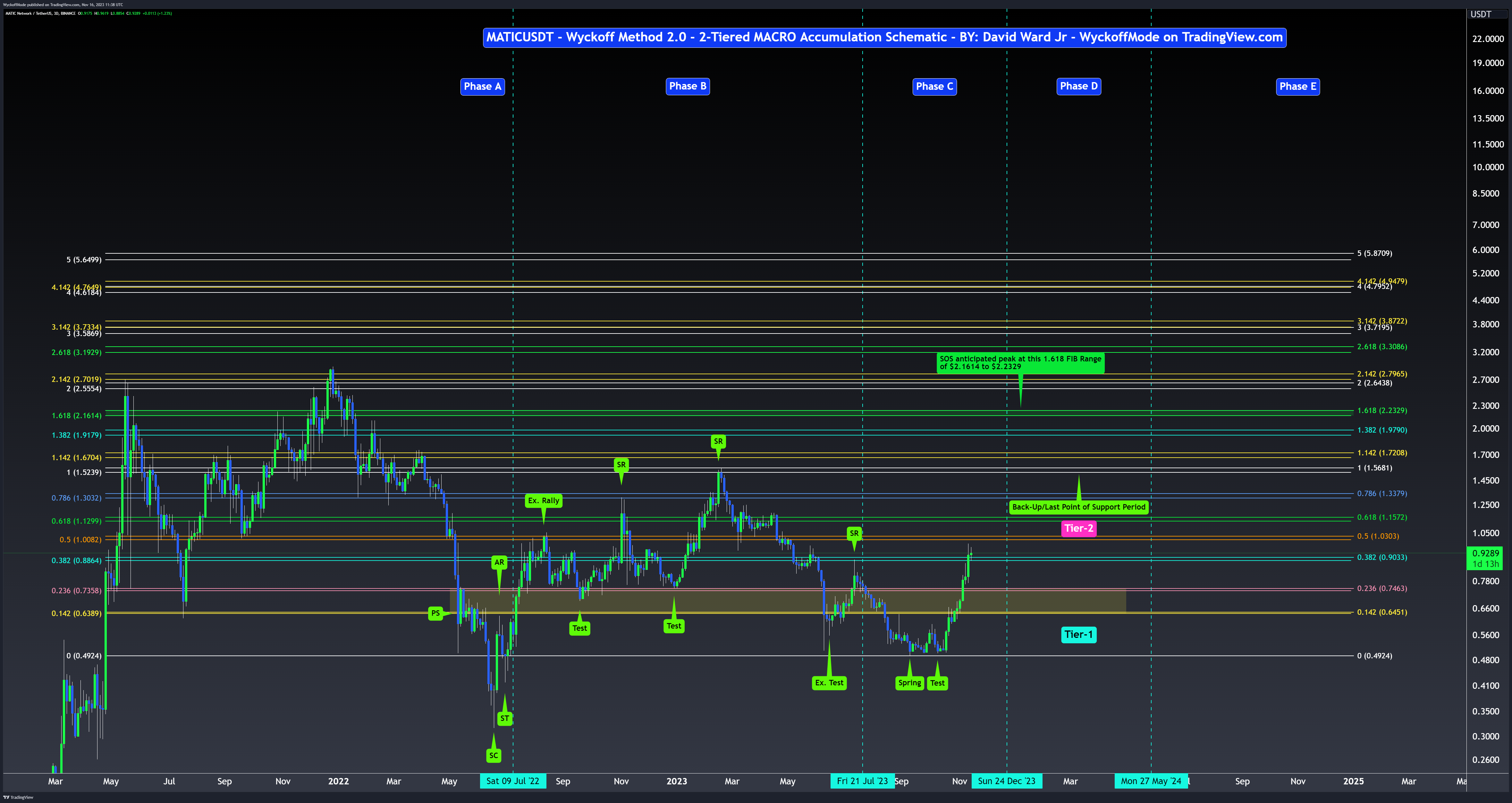Select the Fib label 0.236 (0.7463)

tap(1382, 589)
